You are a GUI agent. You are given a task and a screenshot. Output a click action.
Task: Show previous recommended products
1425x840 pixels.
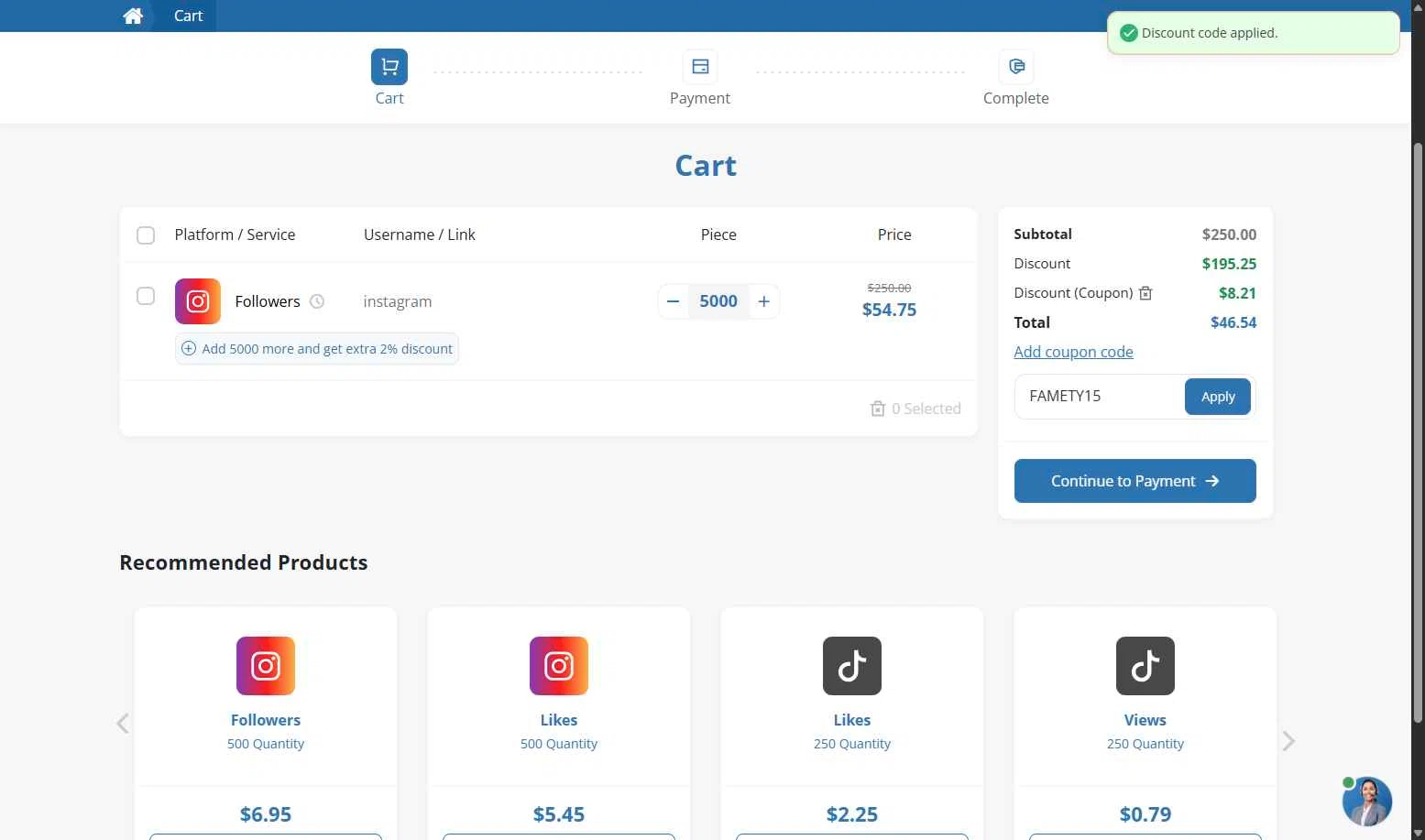[x=123, y=724]
